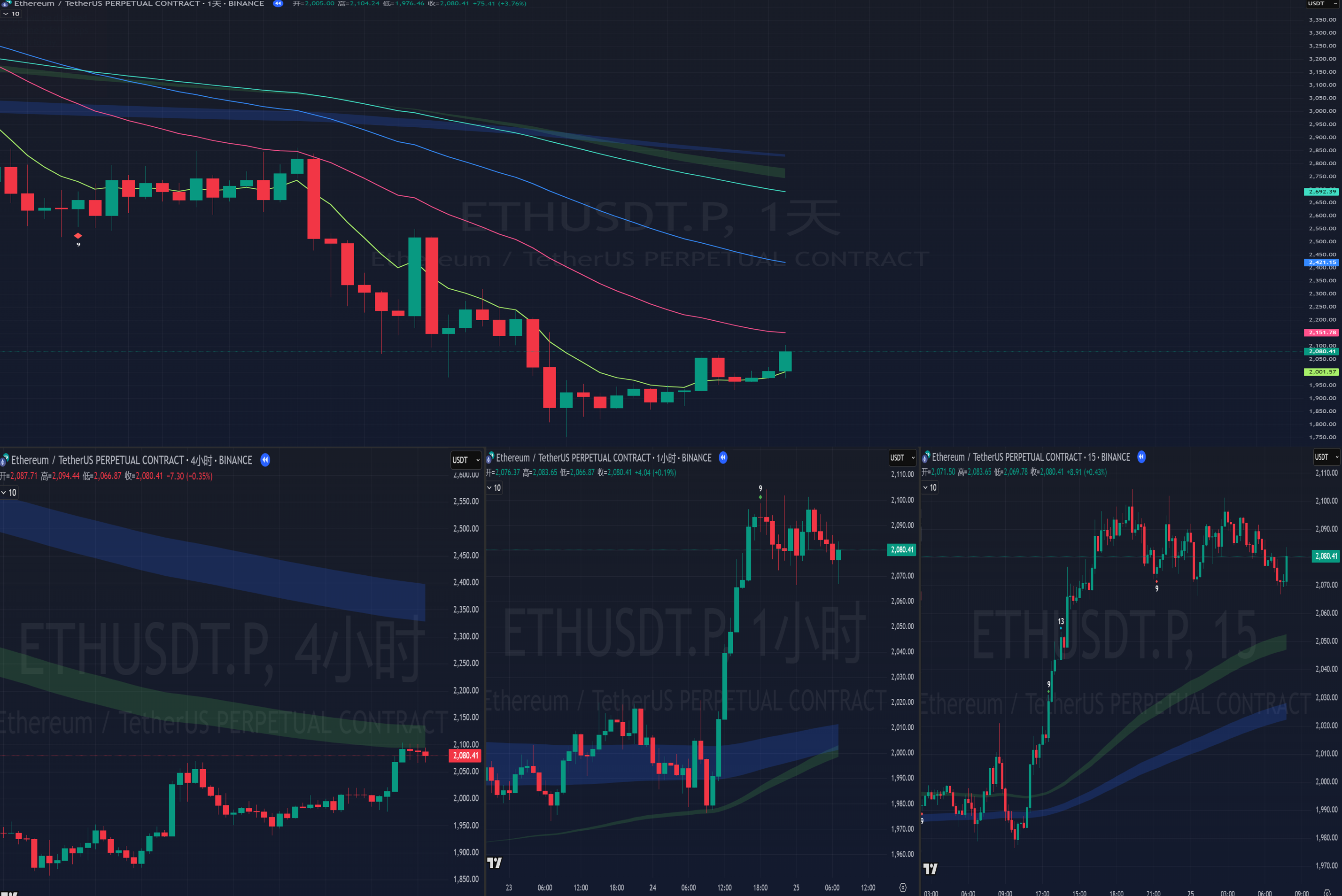
Task: Open the USDT currency dropdown on 4-hour chart
Action: point(465,460)
